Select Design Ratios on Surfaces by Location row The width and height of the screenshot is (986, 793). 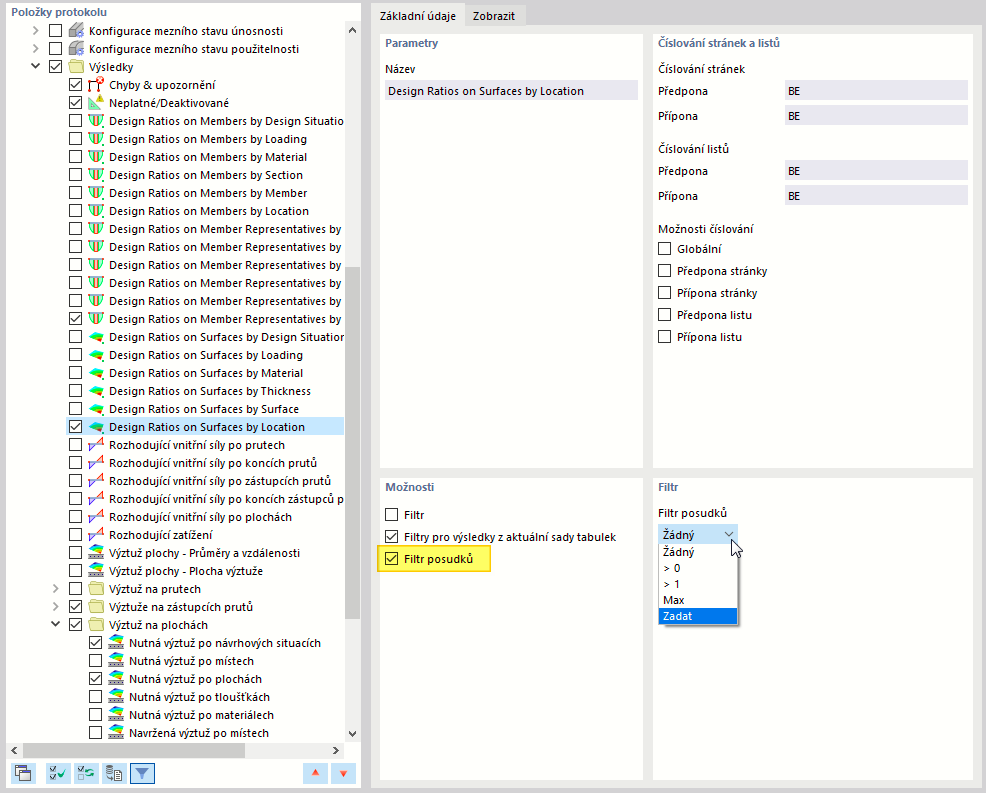pyautogui.click(x=206, y=426)
